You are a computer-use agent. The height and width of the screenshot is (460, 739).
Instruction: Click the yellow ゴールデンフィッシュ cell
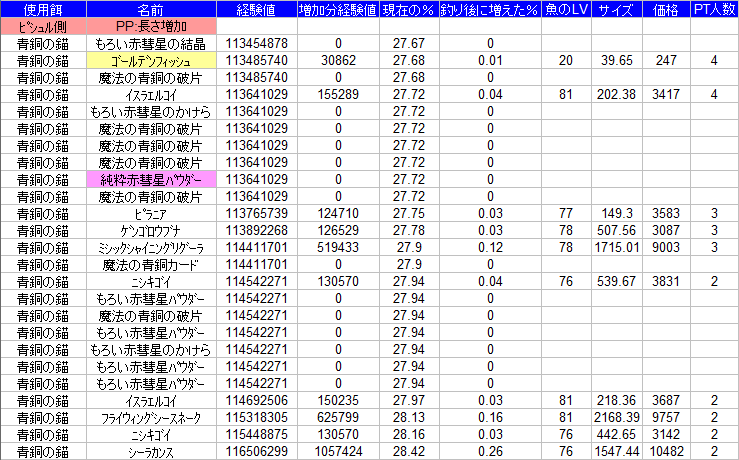coord(151,61)
